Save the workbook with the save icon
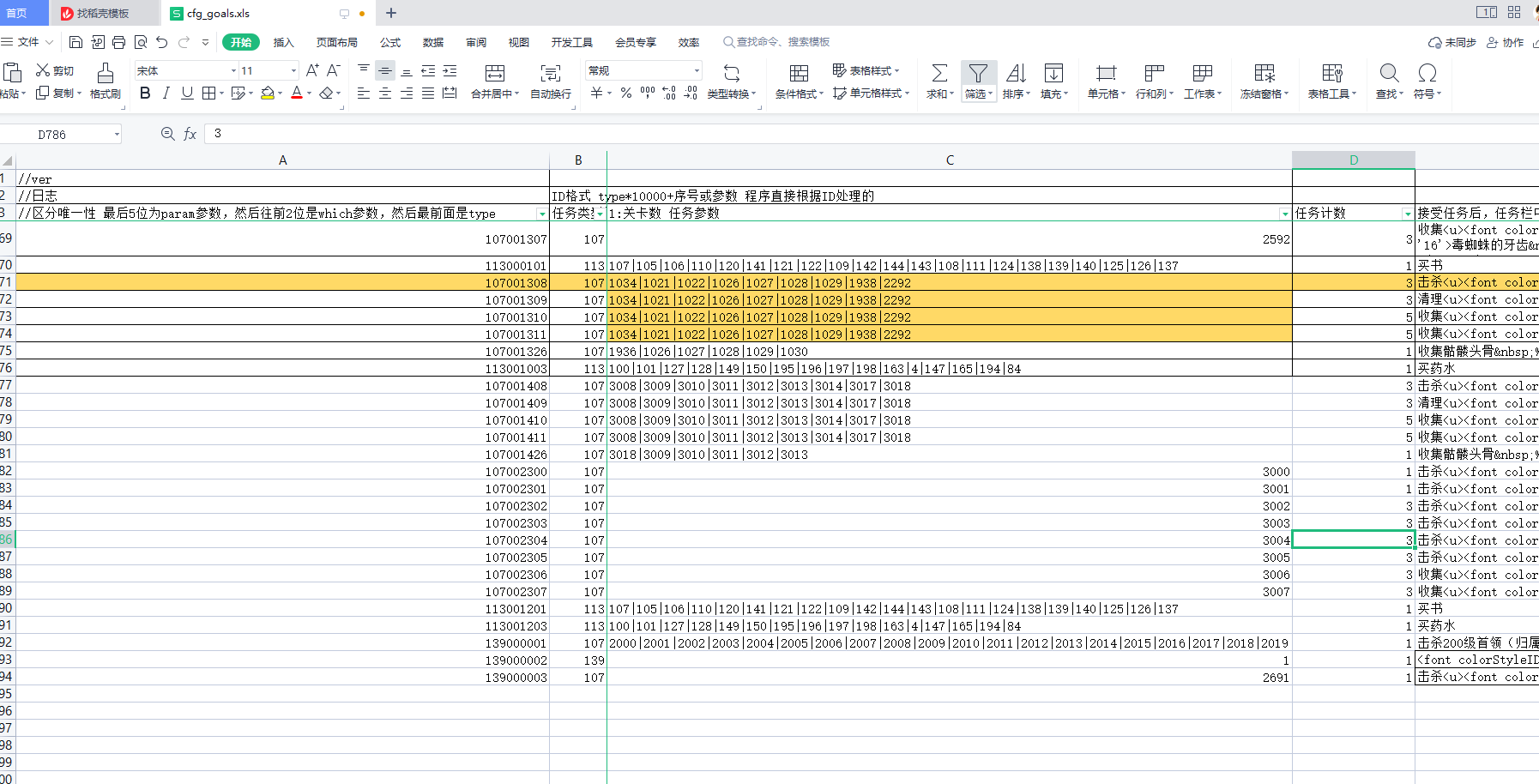 point(75,42)
